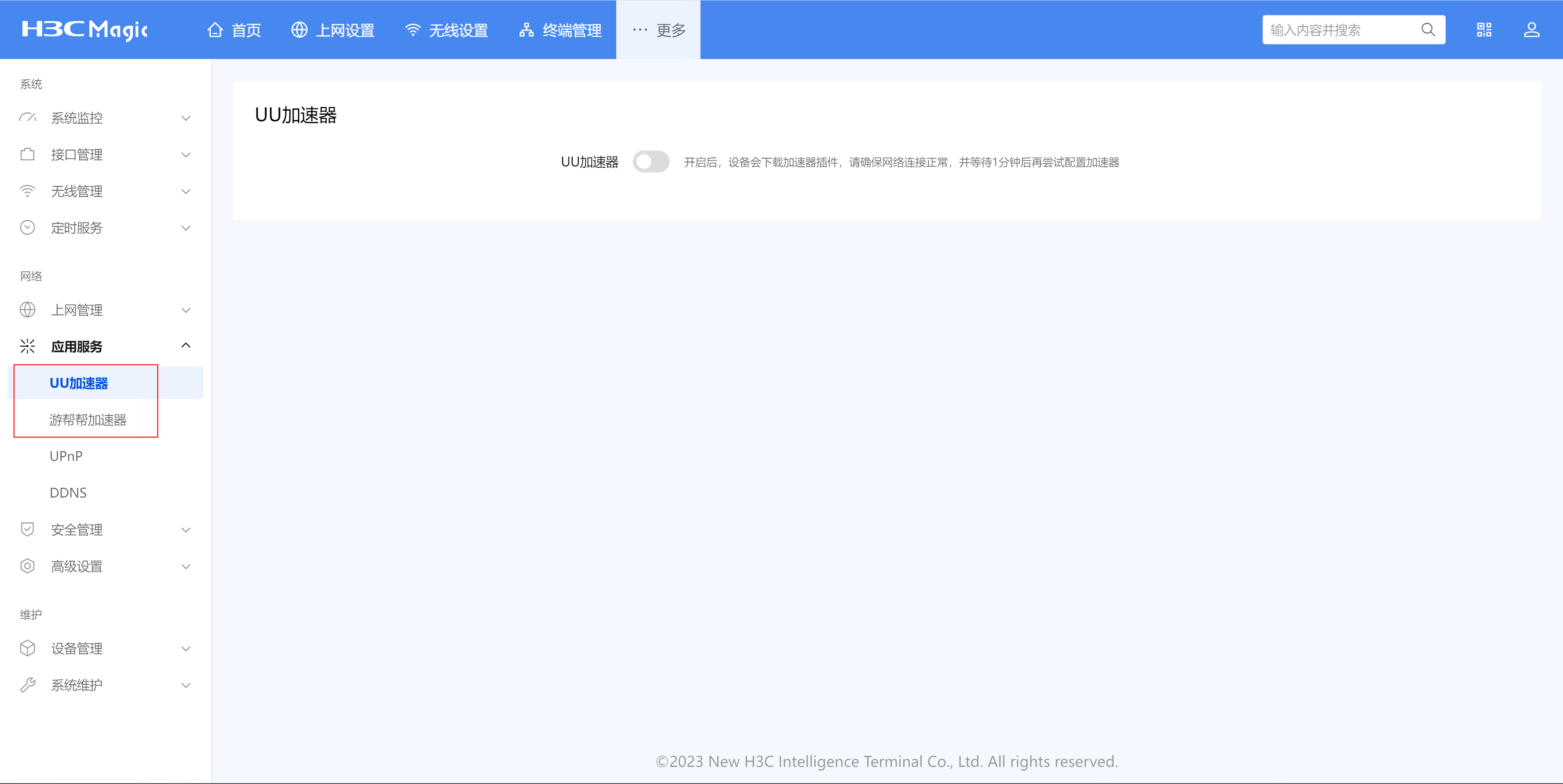Click the network icon beside 终端管理
The height and width of the screenshot is (784, 1563).
[x=526, y=30]
